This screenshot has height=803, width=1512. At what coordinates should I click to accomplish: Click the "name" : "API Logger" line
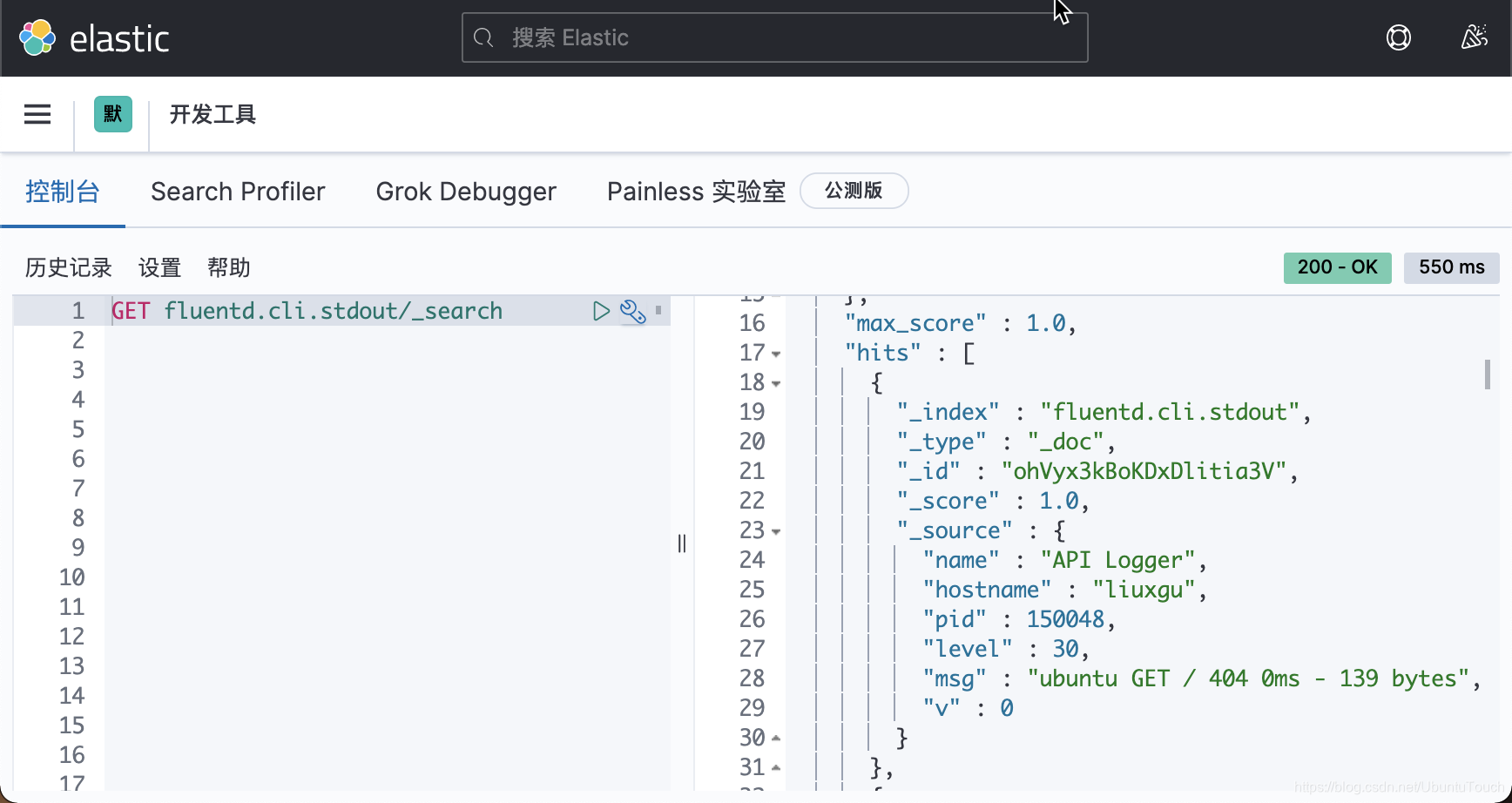point(1064,560)
